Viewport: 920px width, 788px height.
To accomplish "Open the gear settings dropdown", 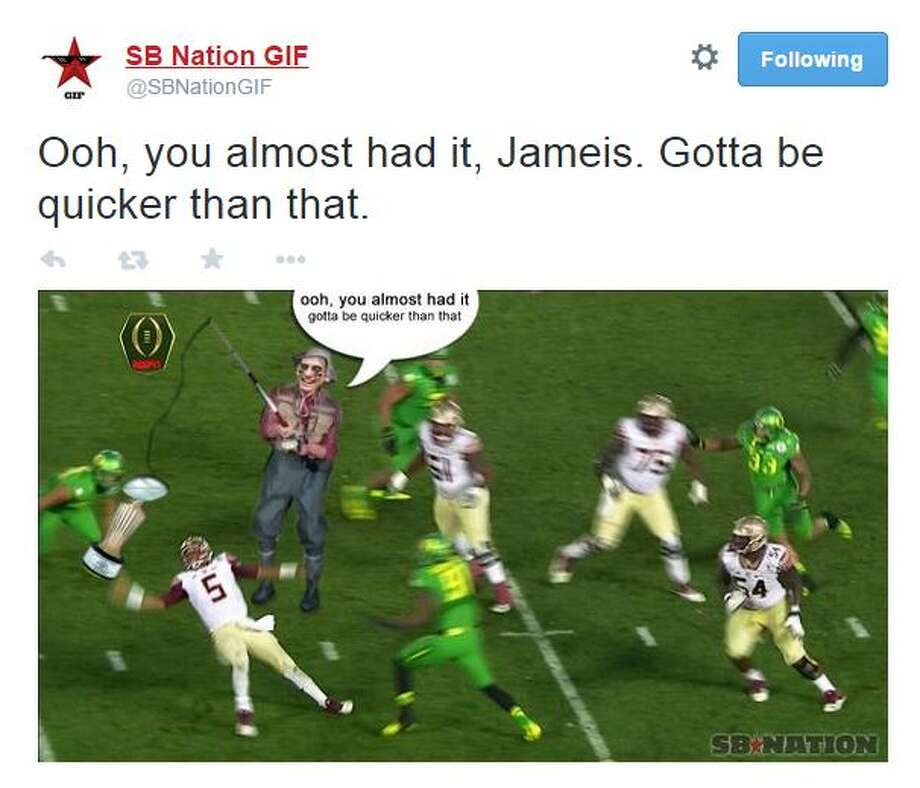I will click(704, 58).
